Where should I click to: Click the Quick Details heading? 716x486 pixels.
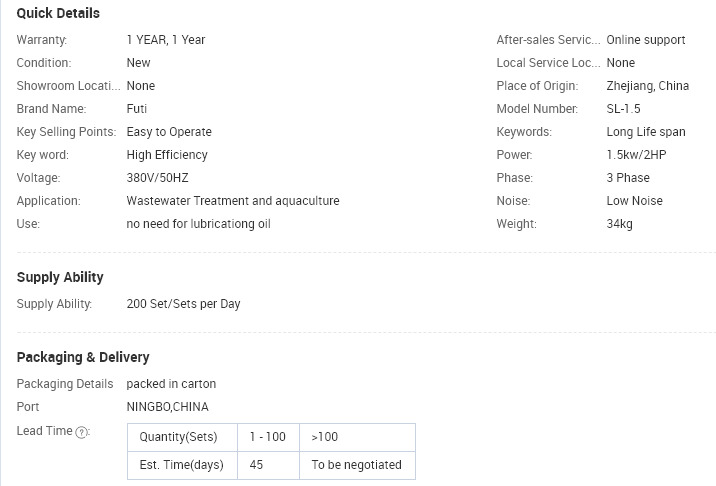coord(58,13)
